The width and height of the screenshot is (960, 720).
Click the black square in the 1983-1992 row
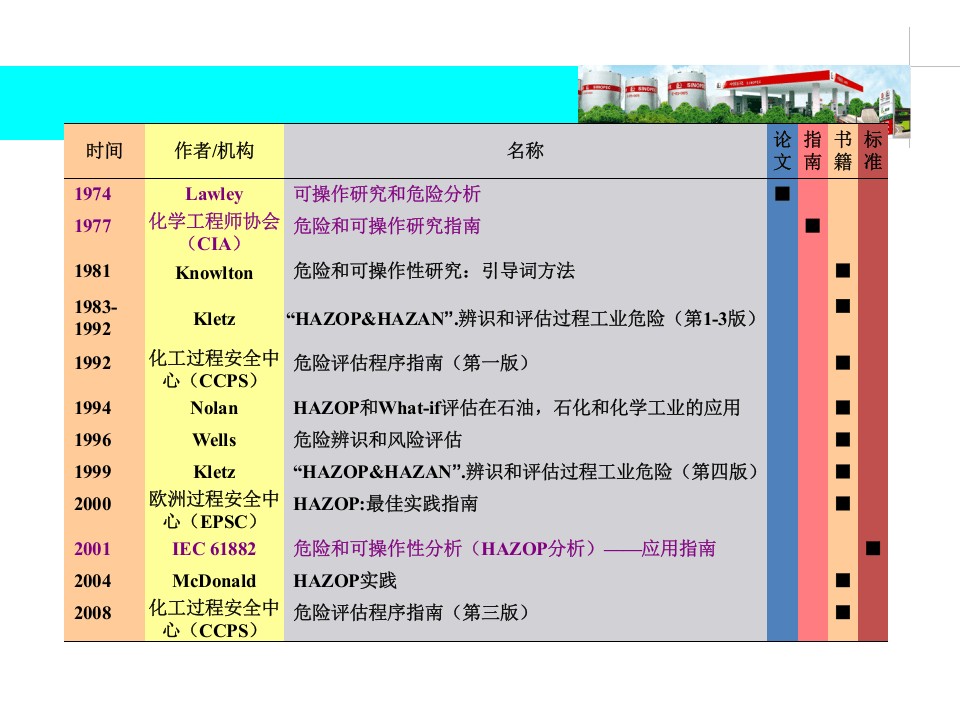tap(842, 306)
